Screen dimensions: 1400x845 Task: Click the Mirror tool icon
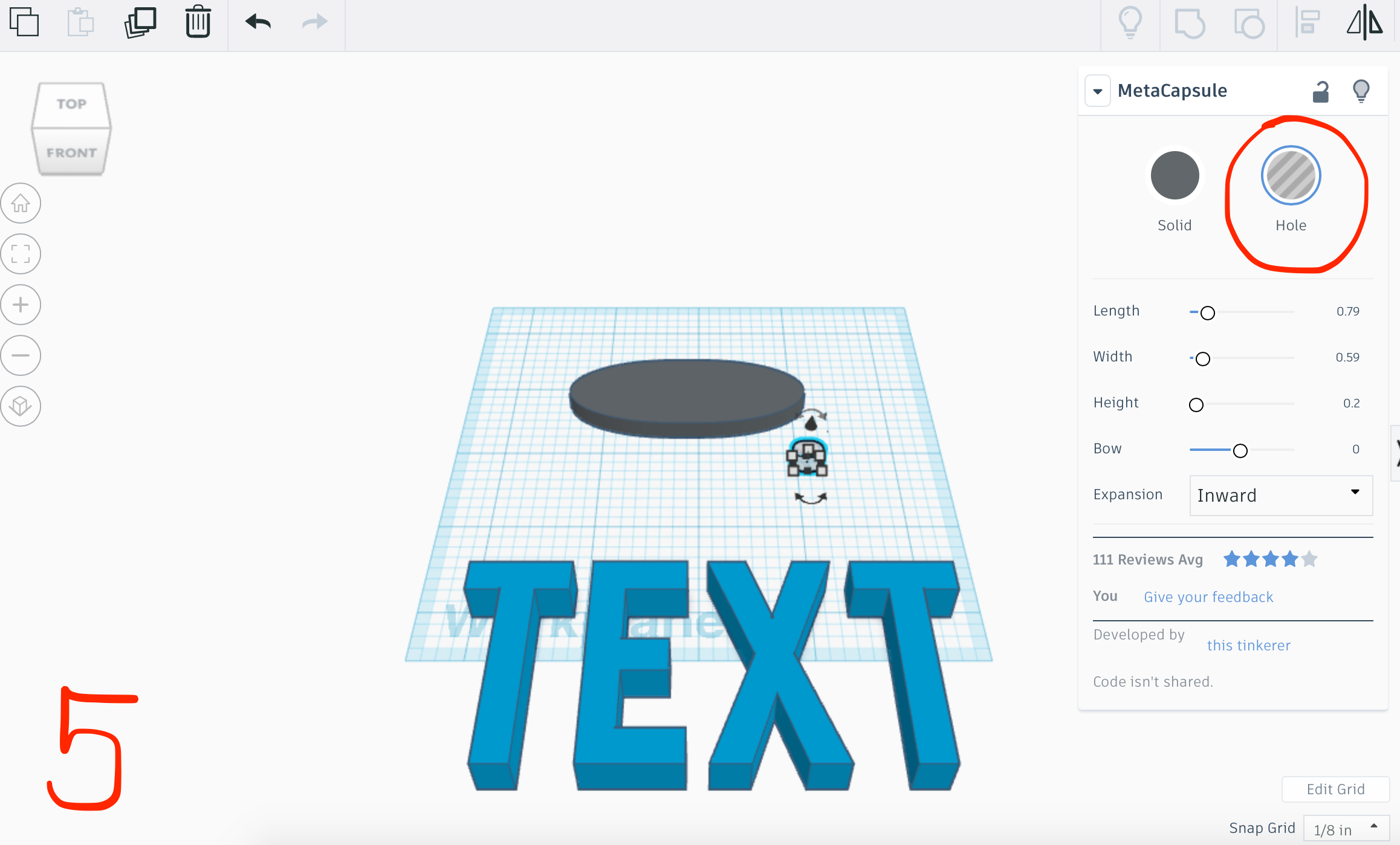point(1364,23)
